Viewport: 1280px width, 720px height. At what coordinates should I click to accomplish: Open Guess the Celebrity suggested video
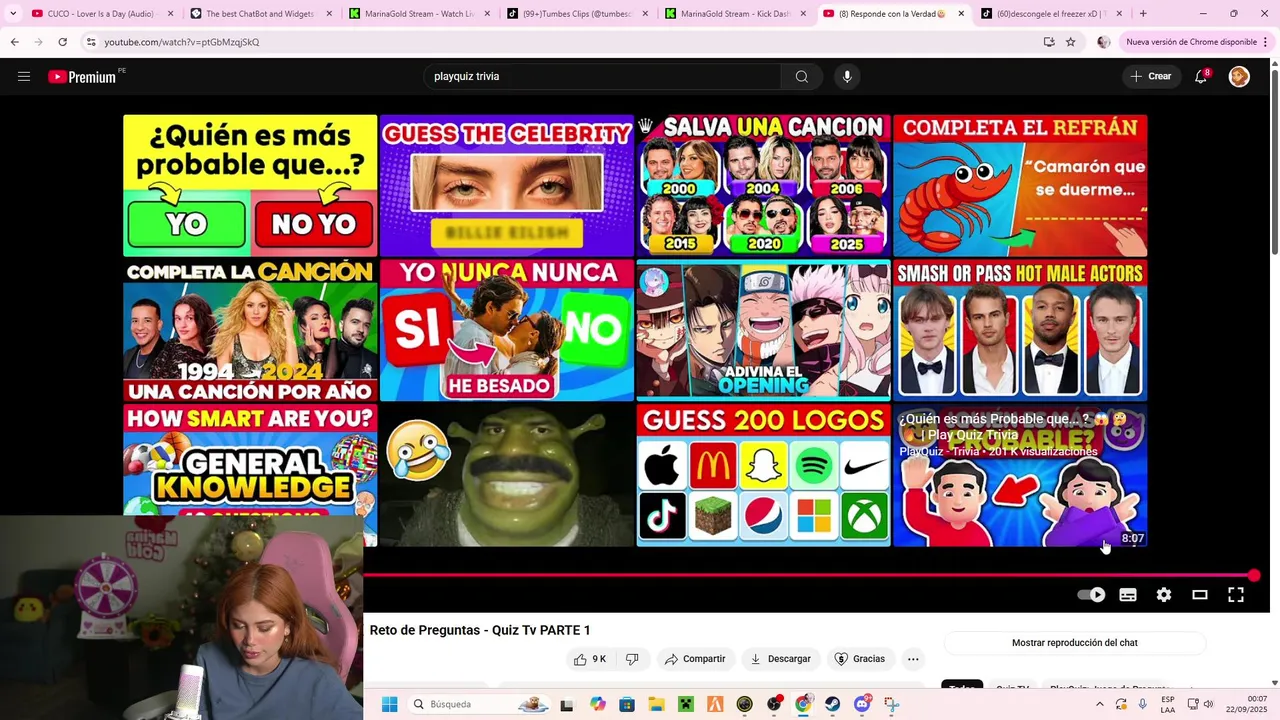(x=507, y=185)
